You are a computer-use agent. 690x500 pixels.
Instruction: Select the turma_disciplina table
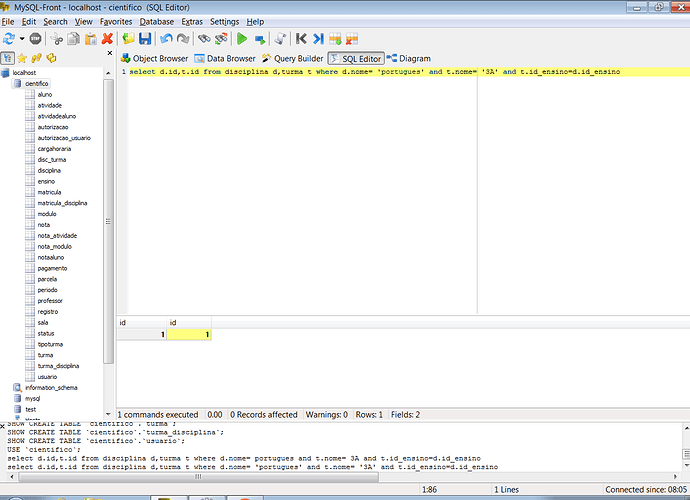tap(58, 365)
